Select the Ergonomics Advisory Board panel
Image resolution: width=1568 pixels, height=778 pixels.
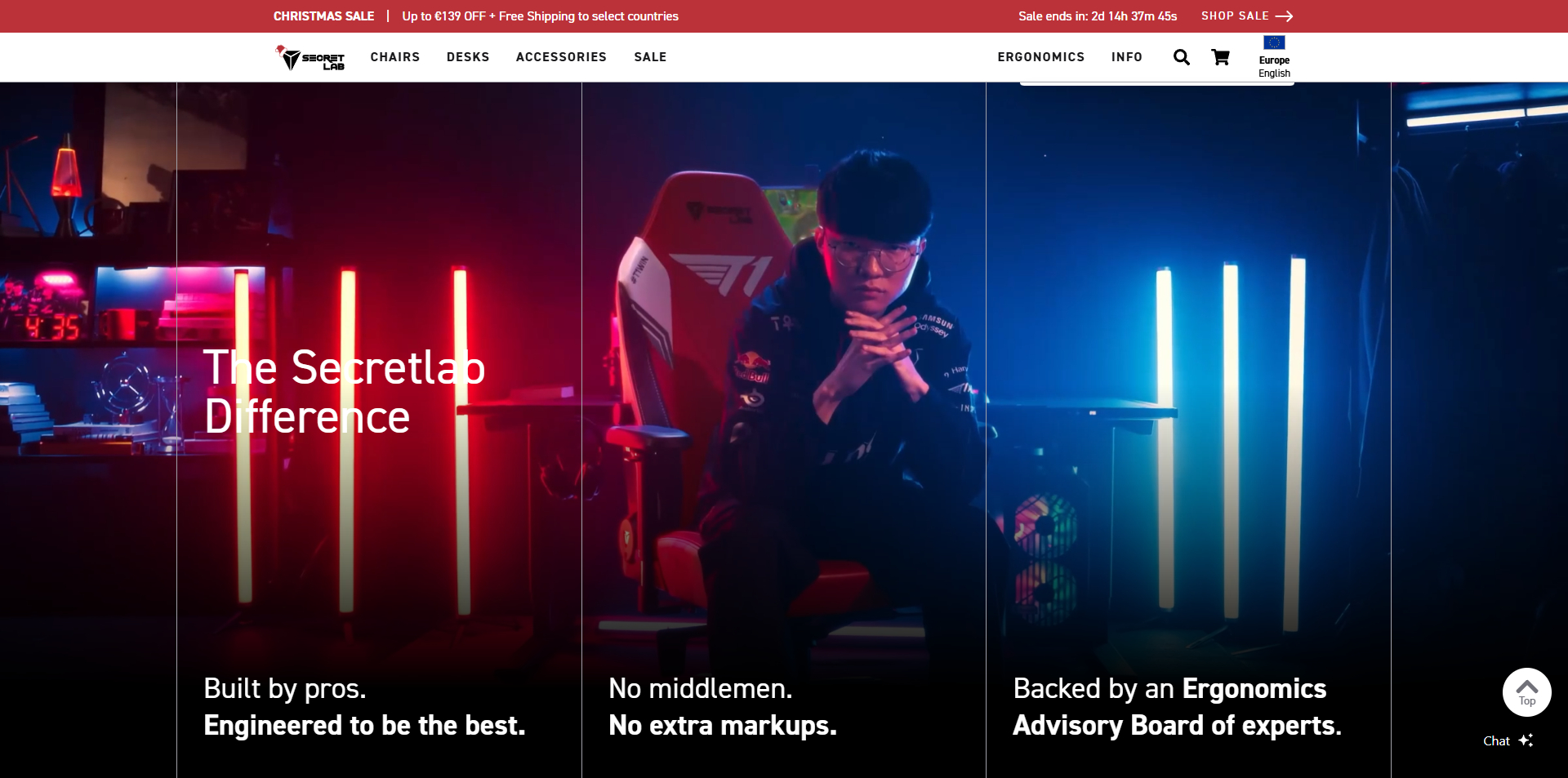[x=1188, y=430]
